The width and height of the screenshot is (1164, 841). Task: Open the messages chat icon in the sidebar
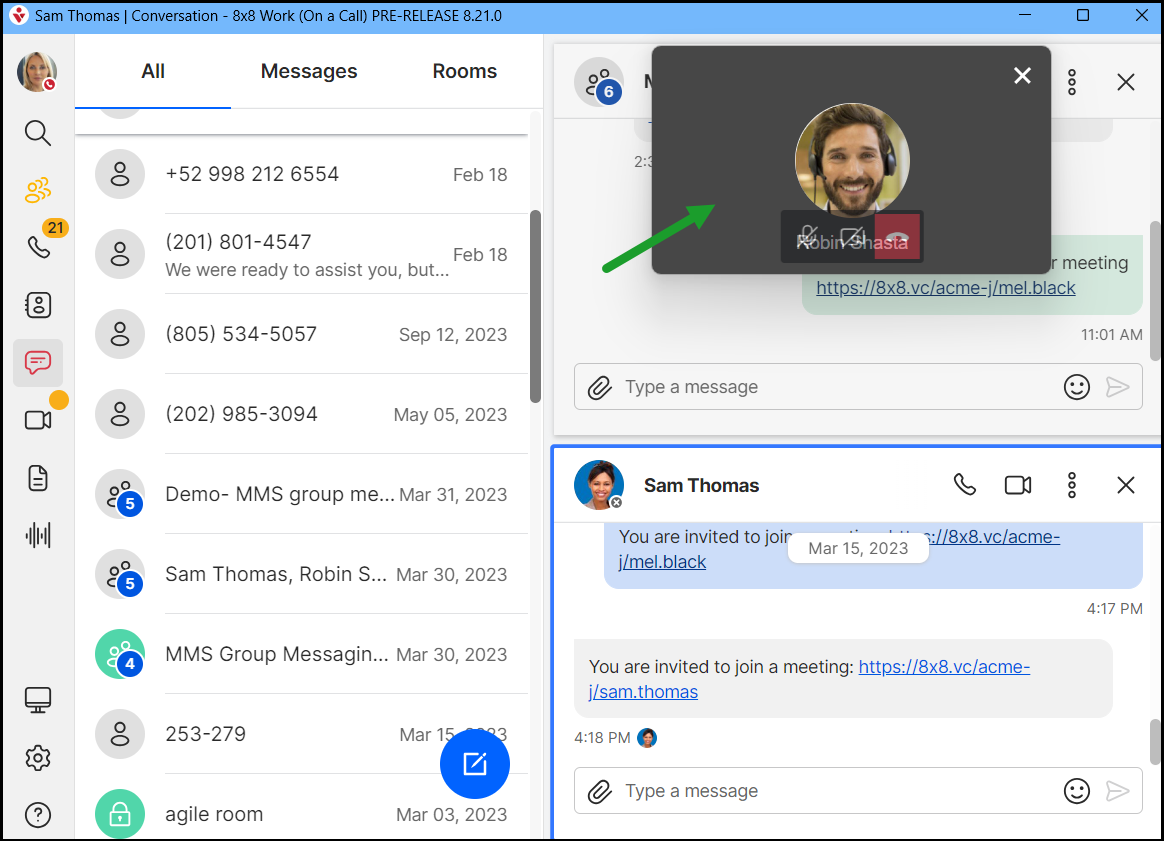(38, 362)
